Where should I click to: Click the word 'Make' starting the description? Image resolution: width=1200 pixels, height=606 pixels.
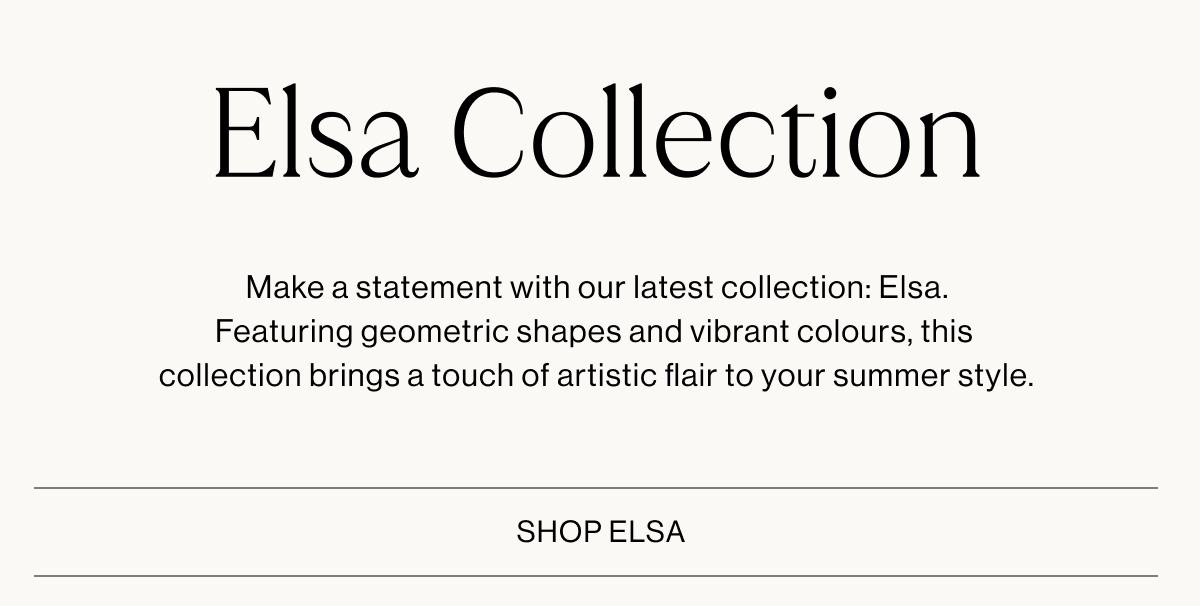click(284, 288)
